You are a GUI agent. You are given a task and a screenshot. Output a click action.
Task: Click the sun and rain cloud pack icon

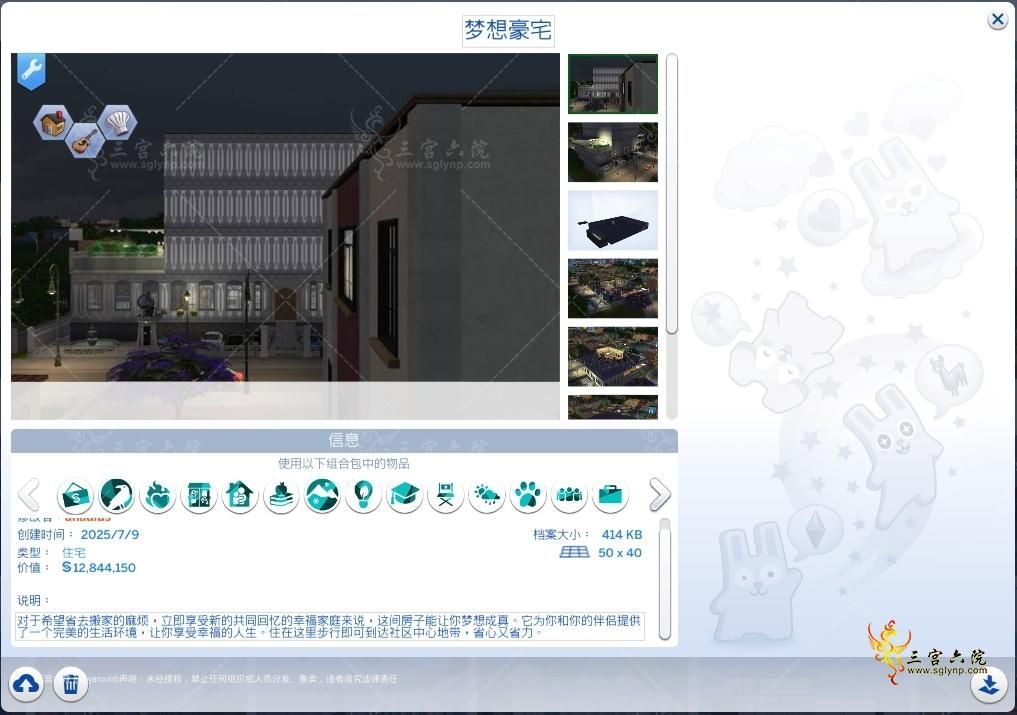point(486,496)
